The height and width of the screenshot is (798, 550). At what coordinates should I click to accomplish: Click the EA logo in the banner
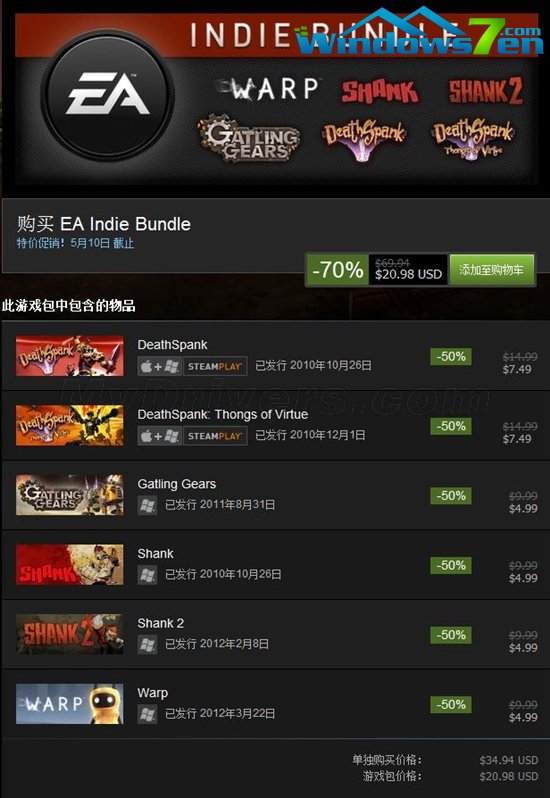point(108,95)
